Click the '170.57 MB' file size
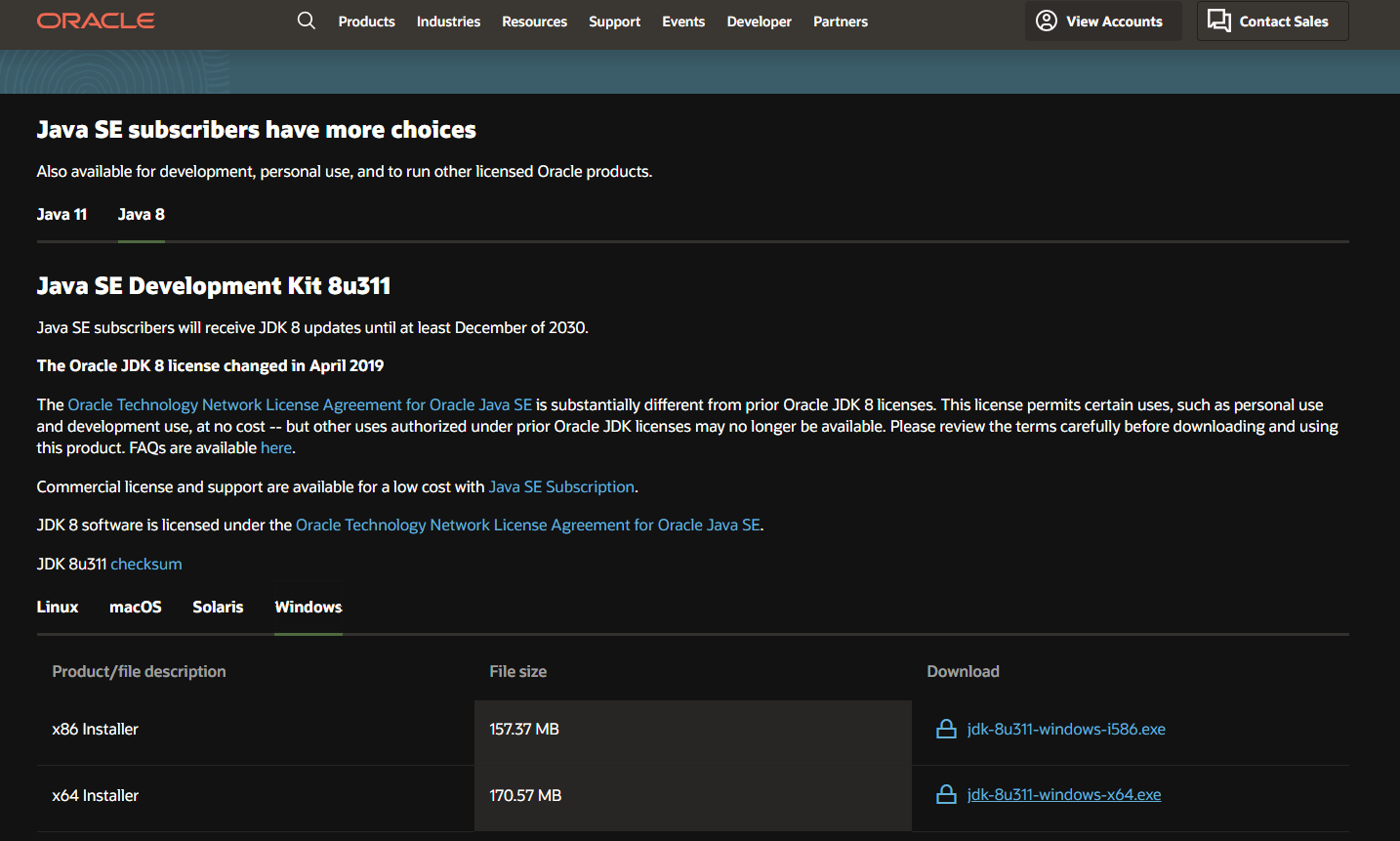The image size is (1400, 841). 525,795
